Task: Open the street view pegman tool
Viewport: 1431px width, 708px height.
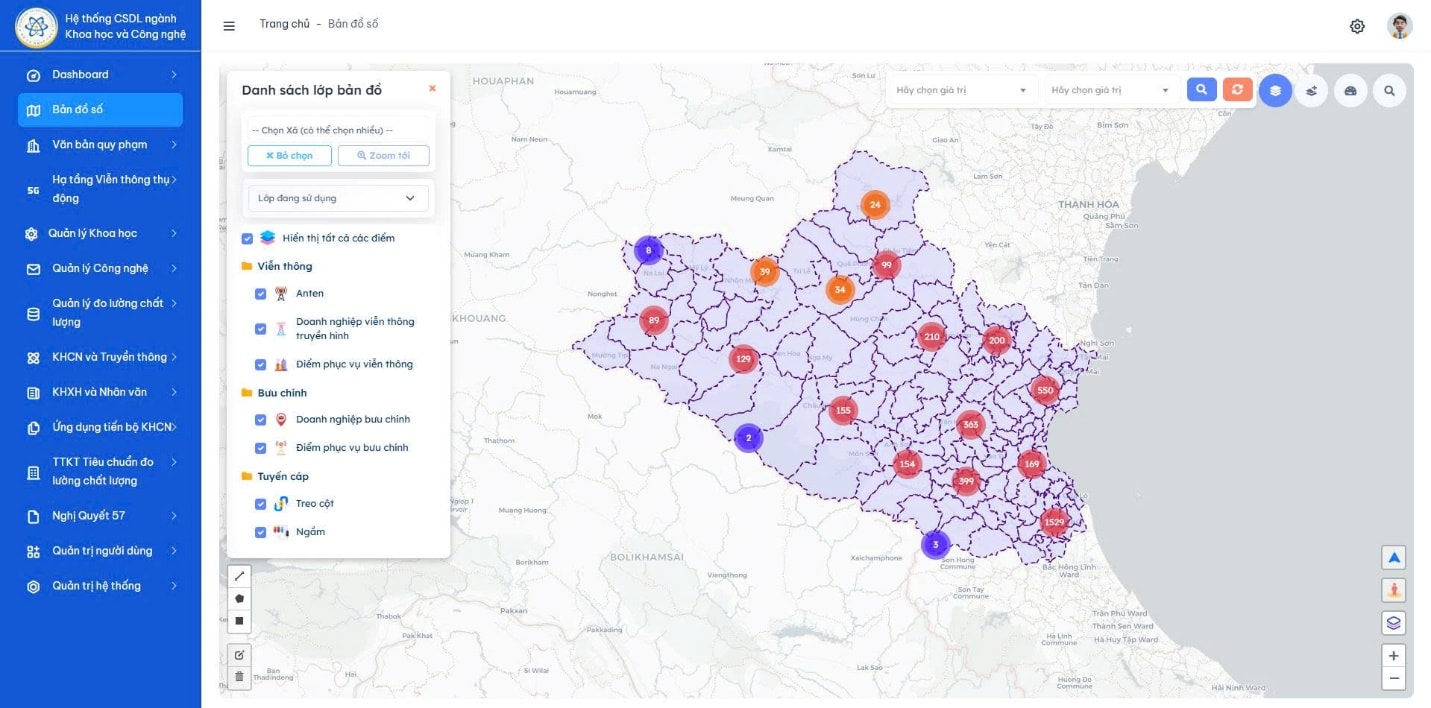Action: (1394, 590)
